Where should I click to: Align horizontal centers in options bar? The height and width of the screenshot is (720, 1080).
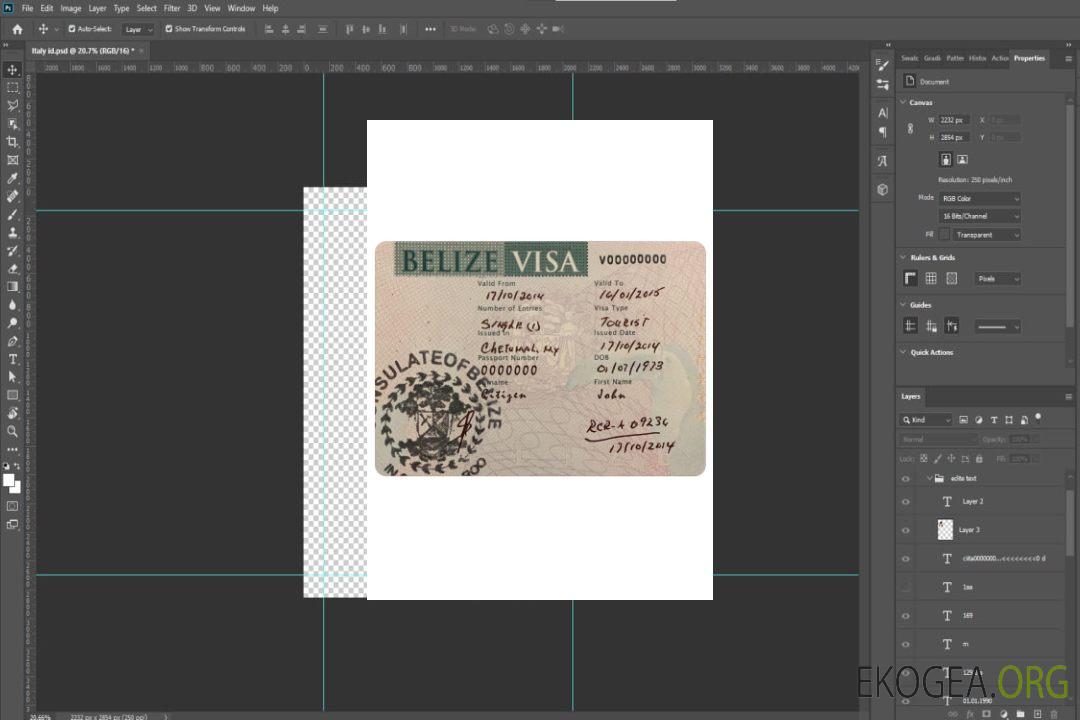click(x=285, y=29)
